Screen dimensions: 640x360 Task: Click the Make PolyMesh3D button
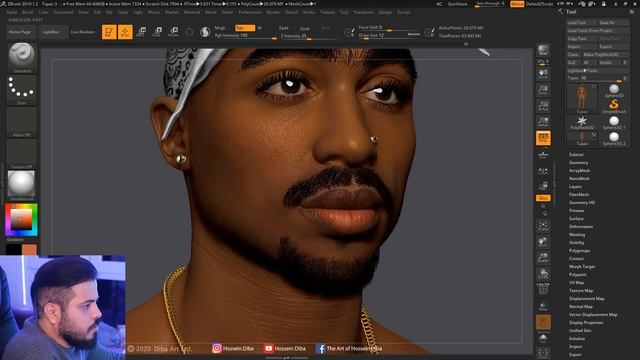[605, 55]
